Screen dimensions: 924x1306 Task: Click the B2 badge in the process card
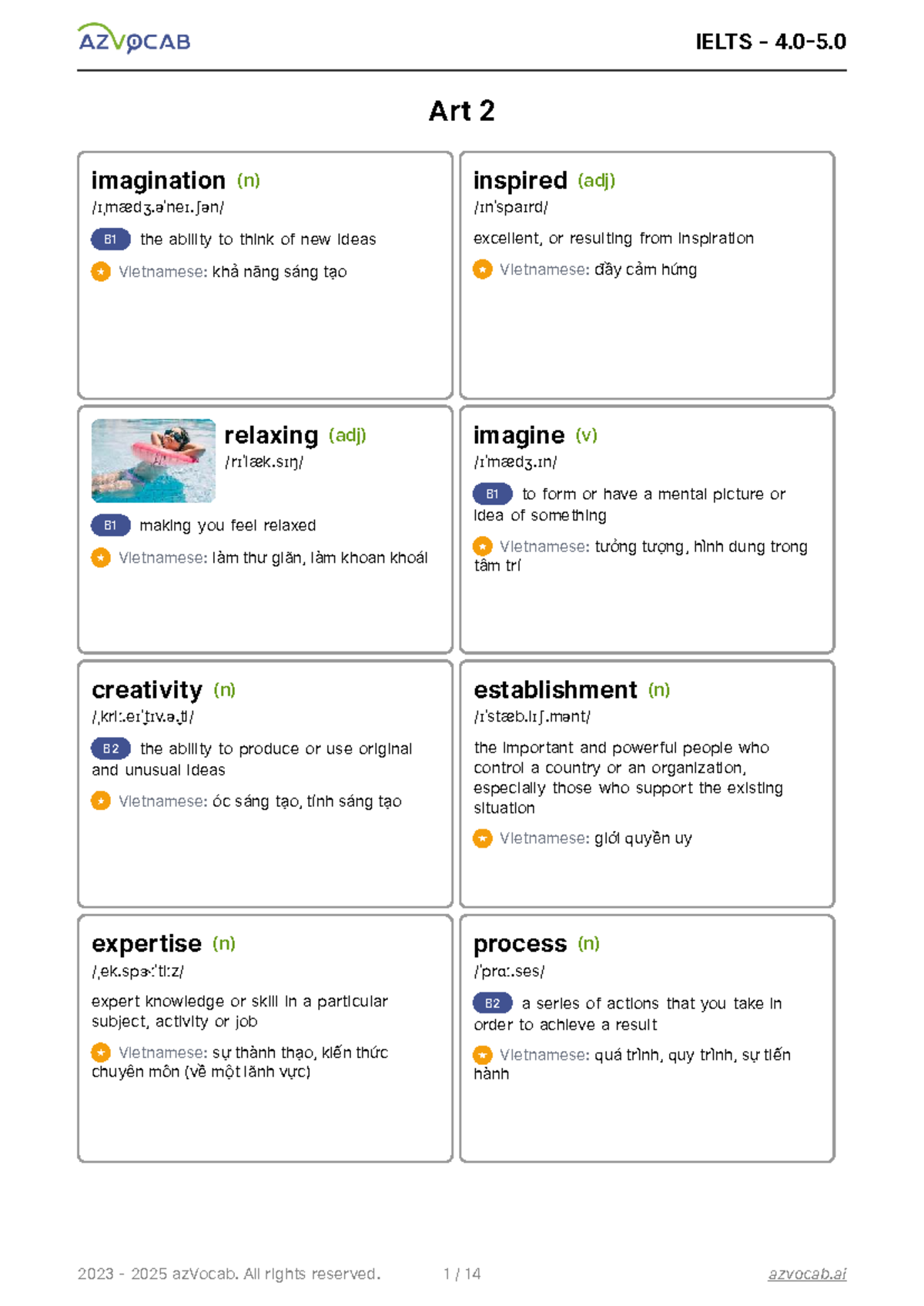click(x=493, y=1003)
